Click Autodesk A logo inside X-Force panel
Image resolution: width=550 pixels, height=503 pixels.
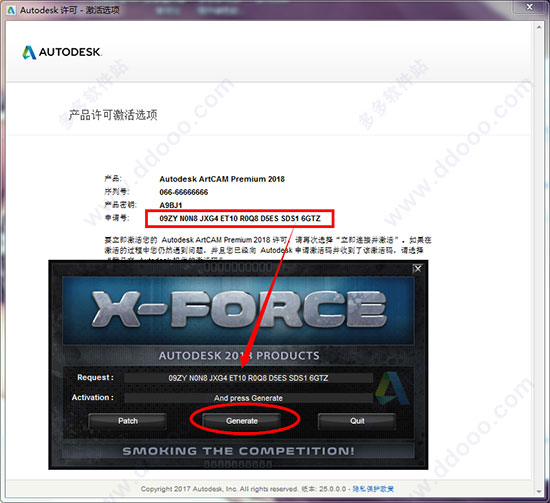[392, 388]
